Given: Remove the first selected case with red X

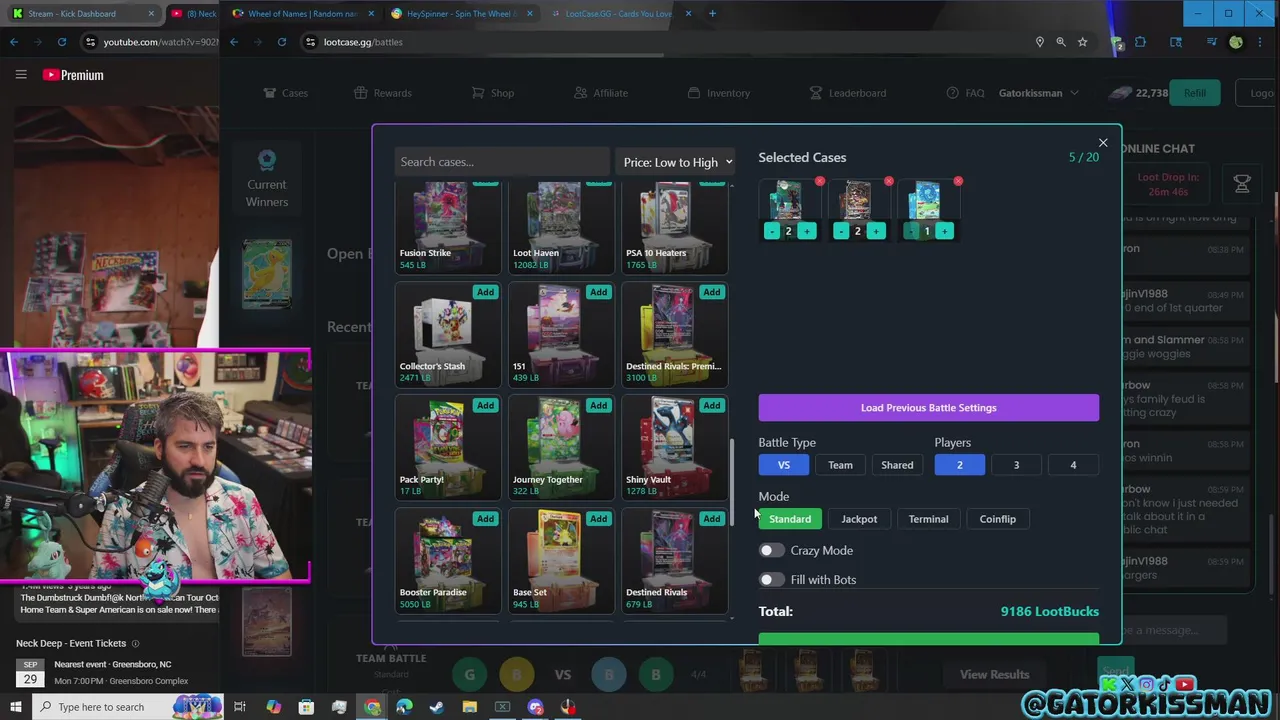Looking at the screenshot, I should click(x=820, y=181).
